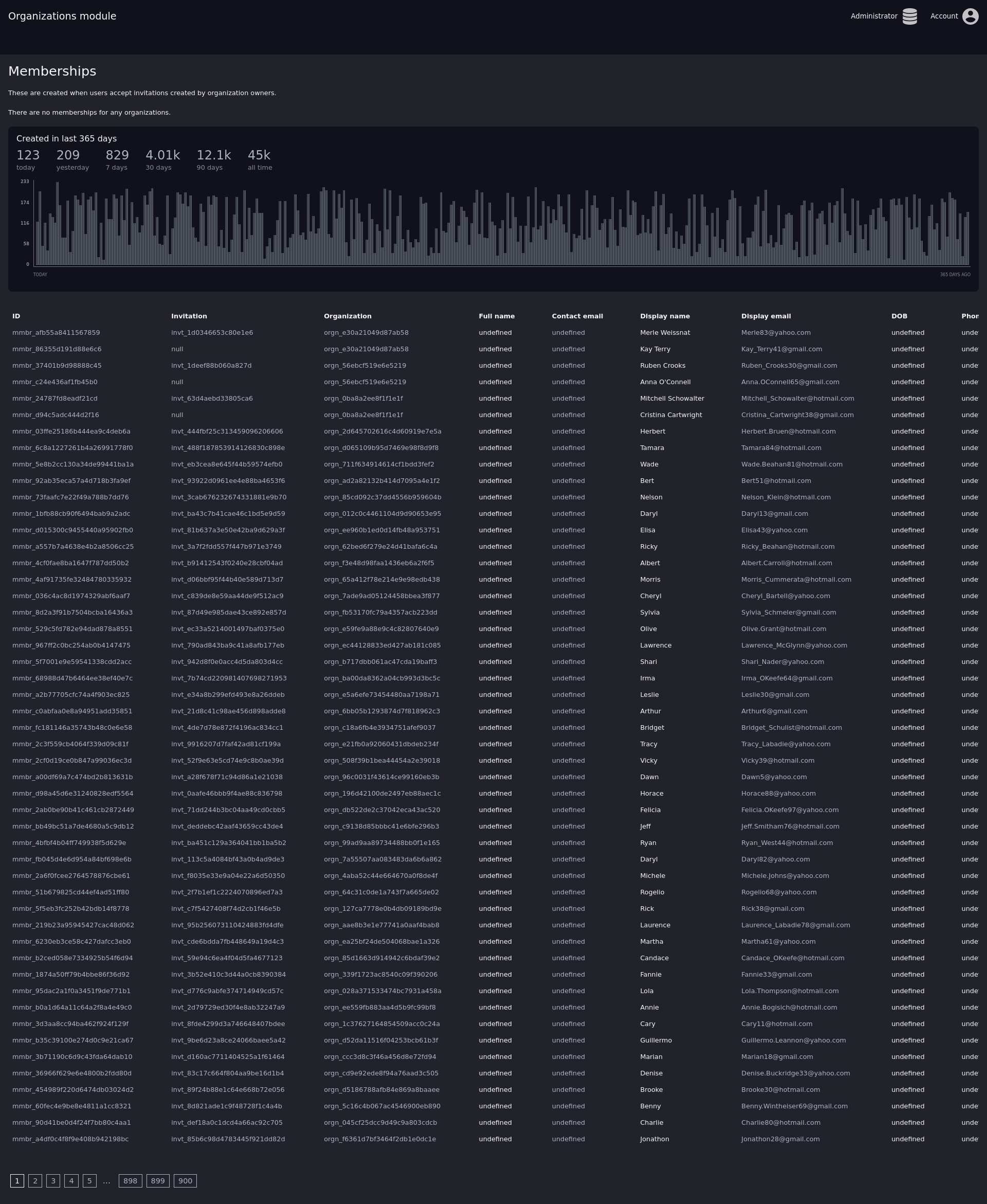987x1204 pixels.
Task: Click the Display email column header
Action: tap(765, 316)
